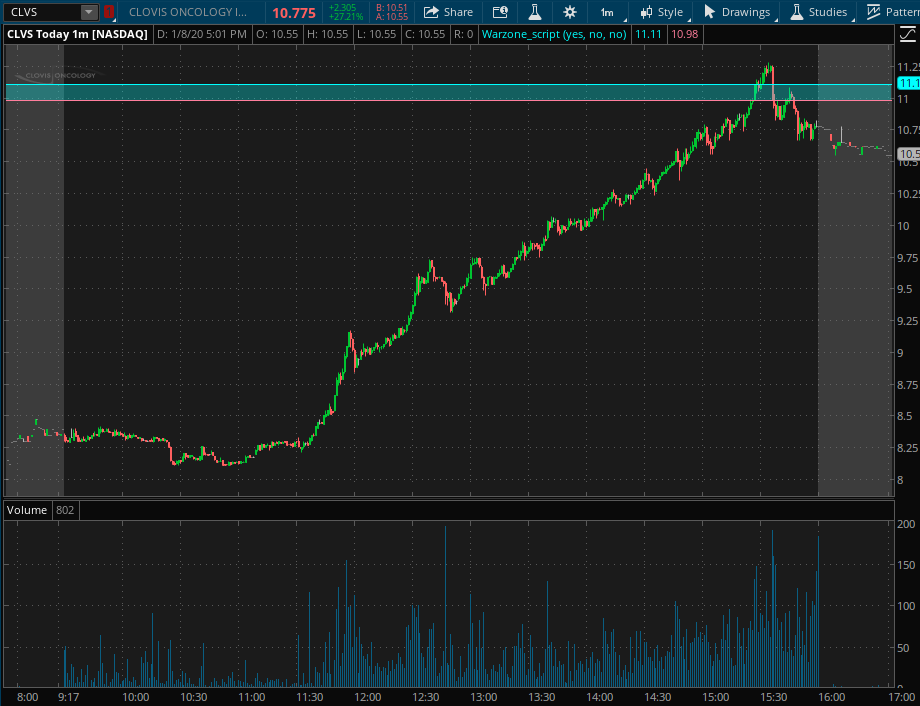Click the pink lower Warzone line
920x706 pixels.
coord(448,100)
